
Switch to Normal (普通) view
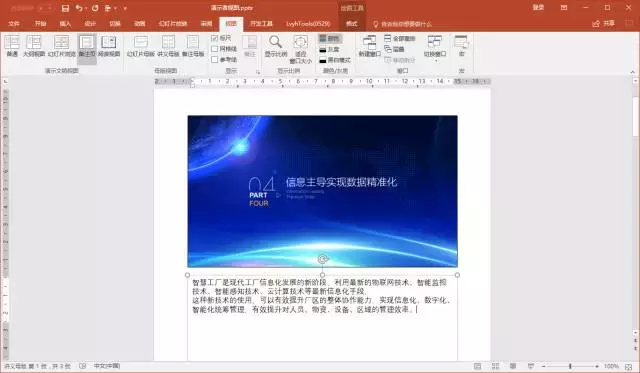12,45
